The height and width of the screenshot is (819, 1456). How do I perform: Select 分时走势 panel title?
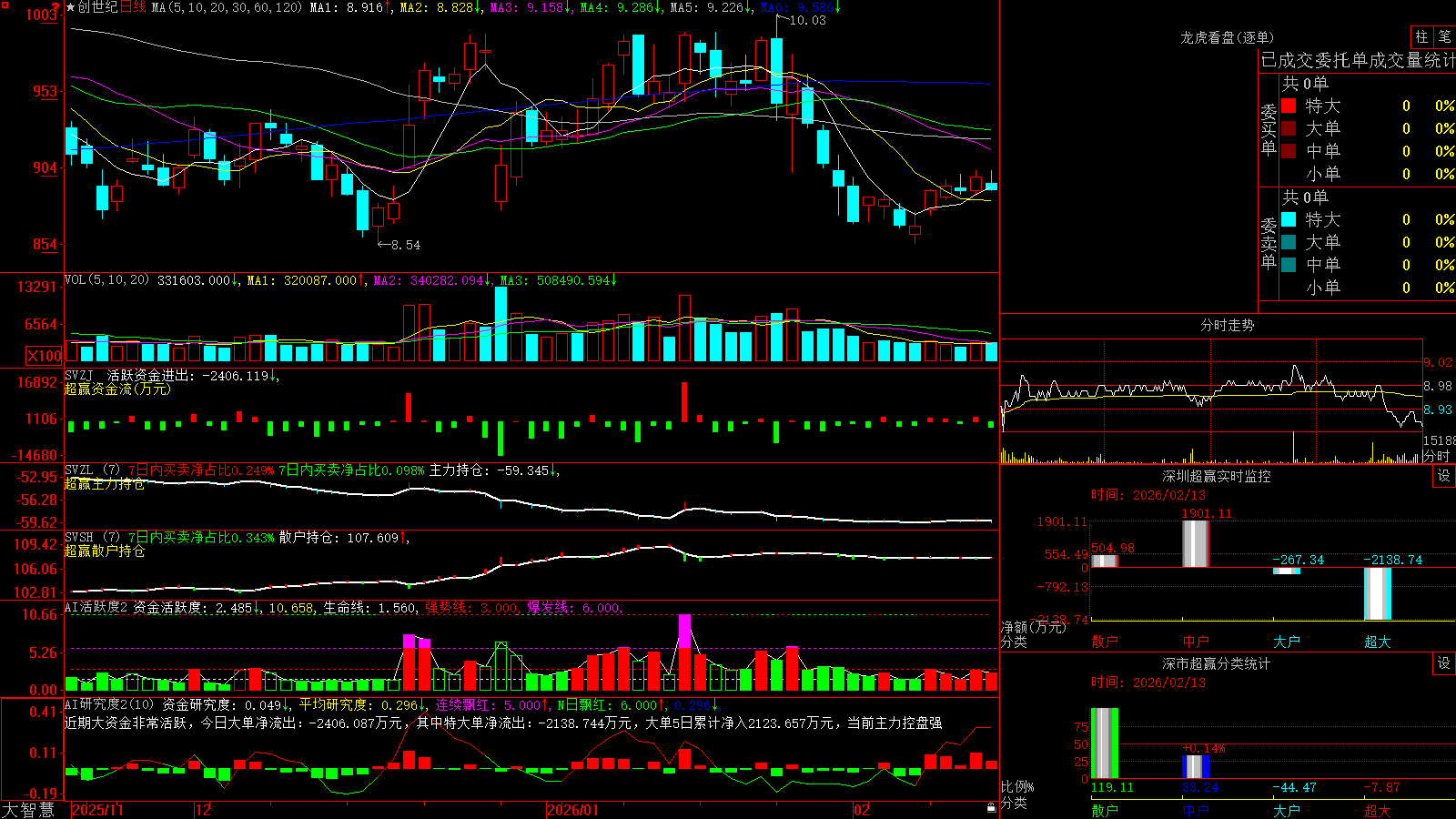click(x=1228, y=325)
